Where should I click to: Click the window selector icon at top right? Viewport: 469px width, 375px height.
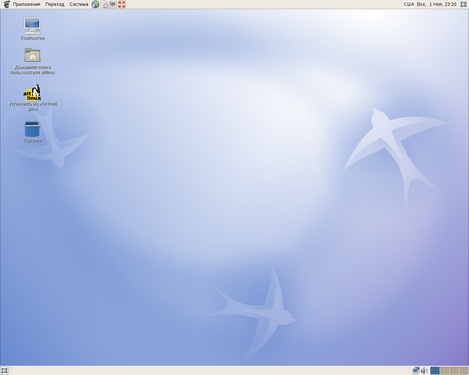pyautogui.click(x=463, y=4)
